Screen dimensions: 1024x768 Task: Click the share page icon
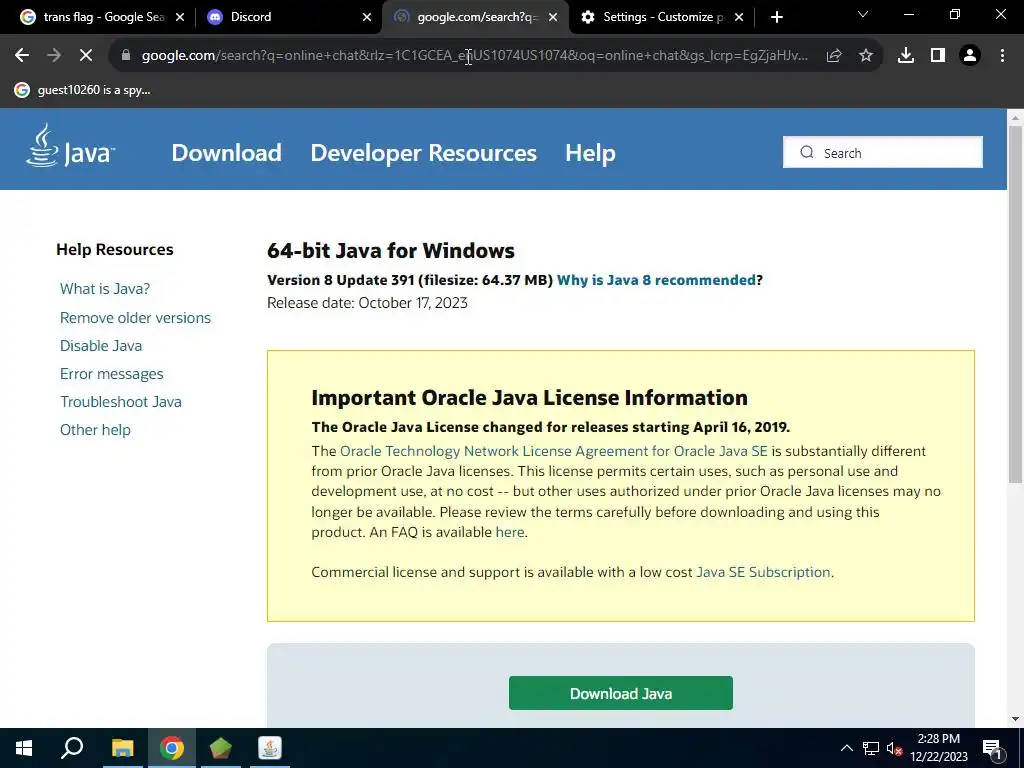coord(834,56)
